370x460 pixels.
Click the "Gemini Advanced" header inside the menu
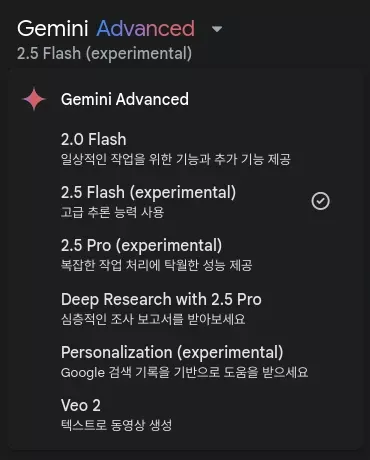coord(125,99)
